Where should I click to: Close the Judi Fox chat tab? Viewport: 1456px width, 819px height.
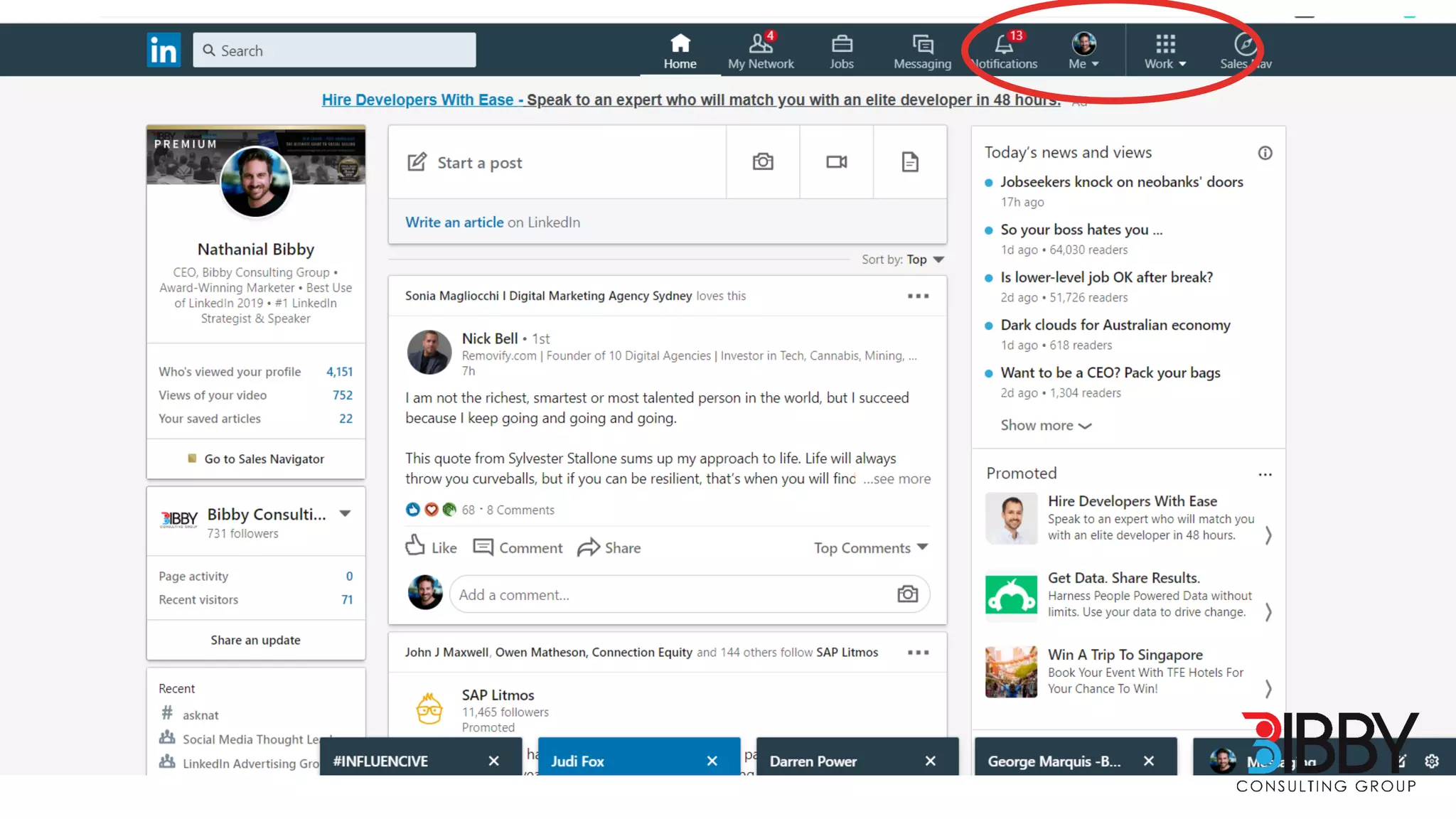point(712,761)
